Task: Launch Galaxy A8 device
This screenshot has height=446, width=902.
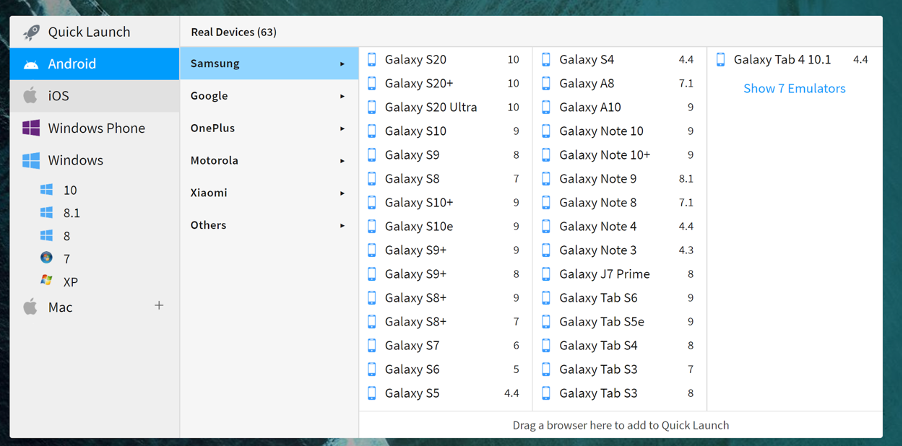Action: (618, 83)
